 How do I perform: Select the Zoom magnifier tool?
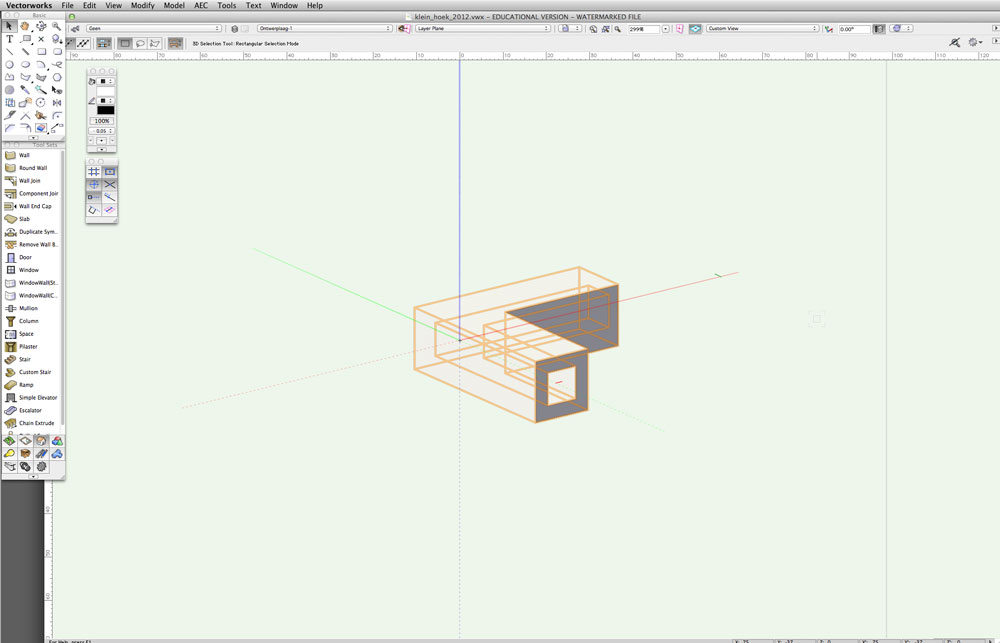point(57,26)
